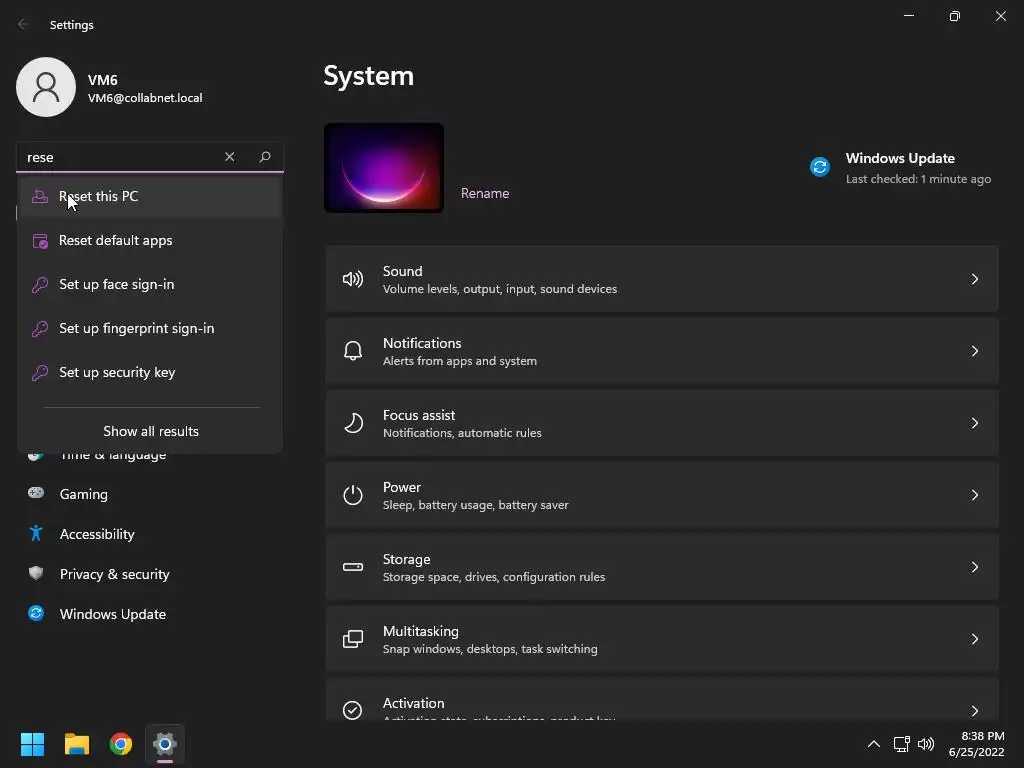Select Reset default apps result
1024x768 pixels.
pyautogui.click(x=150, y=240)
